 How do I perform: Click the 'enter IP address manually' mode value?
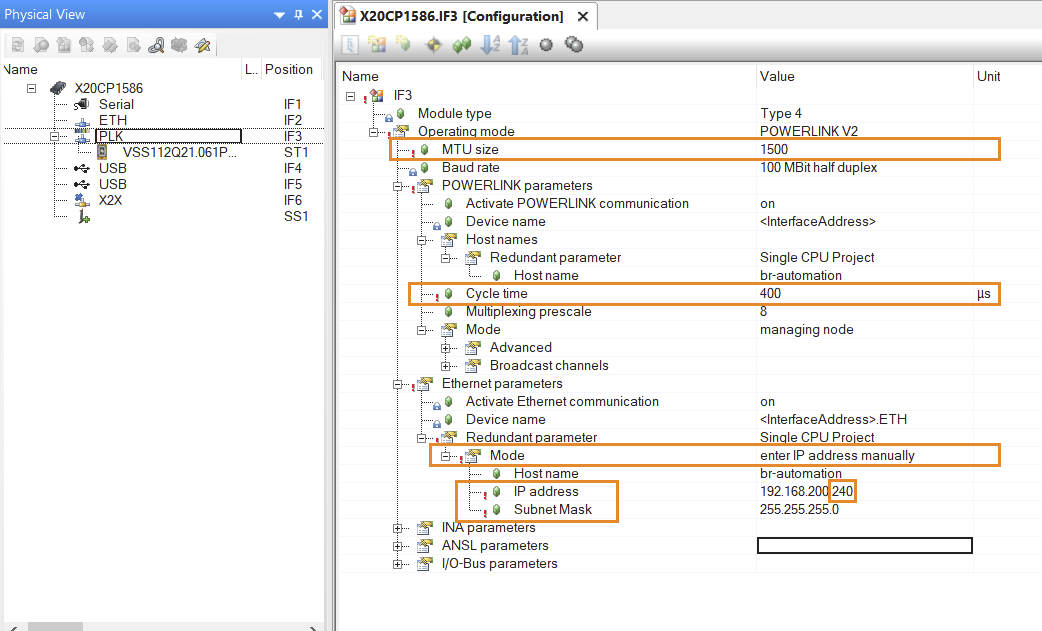(837, 456)
